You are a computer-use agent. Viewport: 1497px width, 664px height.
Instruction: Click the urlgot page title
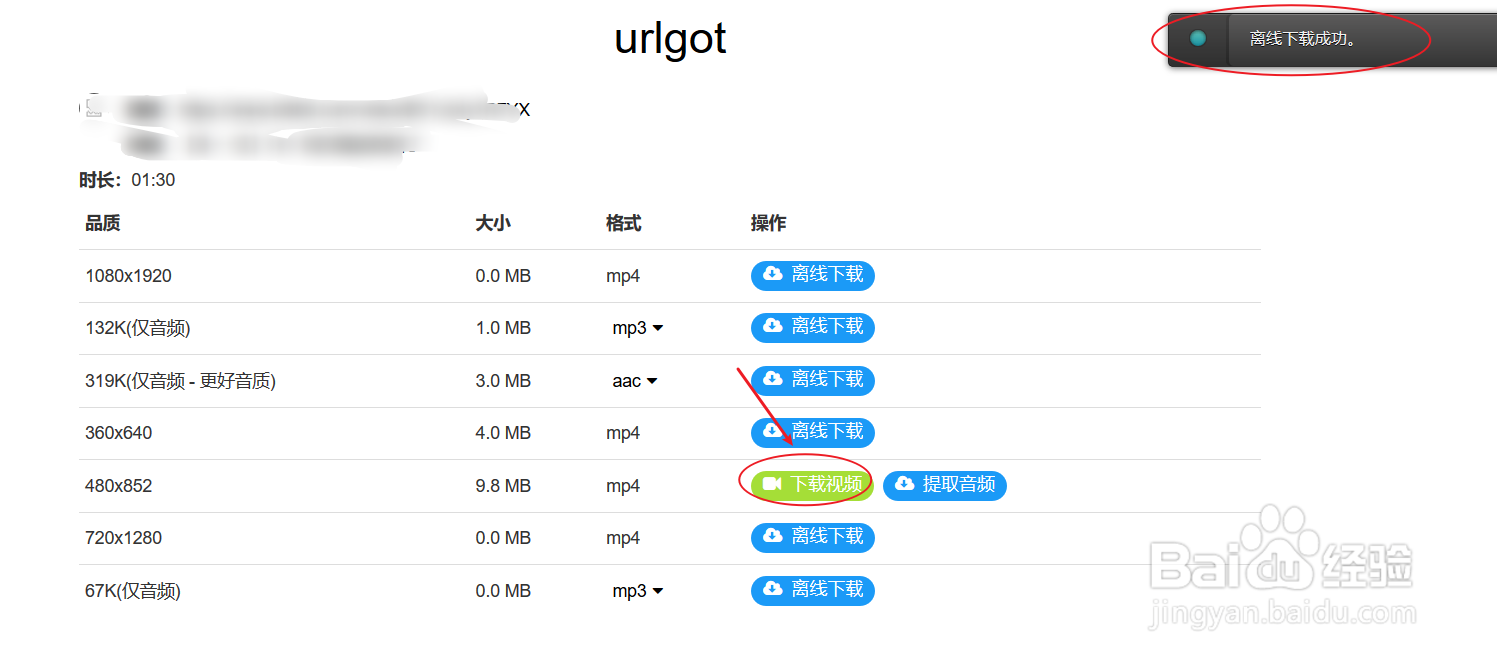tap(669, 38)
